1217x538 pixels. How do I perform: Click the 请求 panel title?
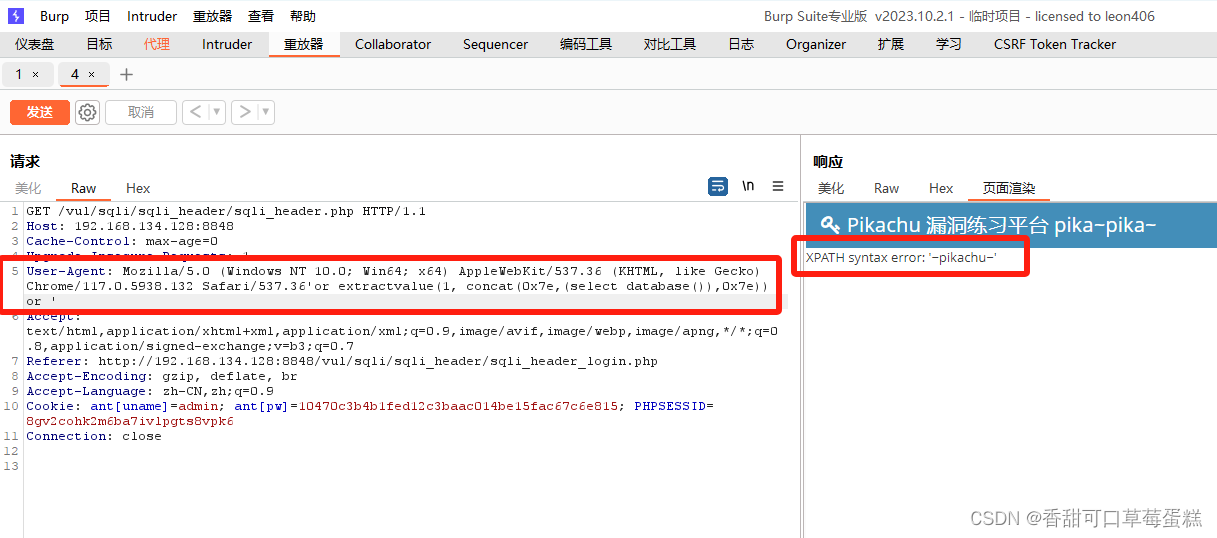coord(25,161)
